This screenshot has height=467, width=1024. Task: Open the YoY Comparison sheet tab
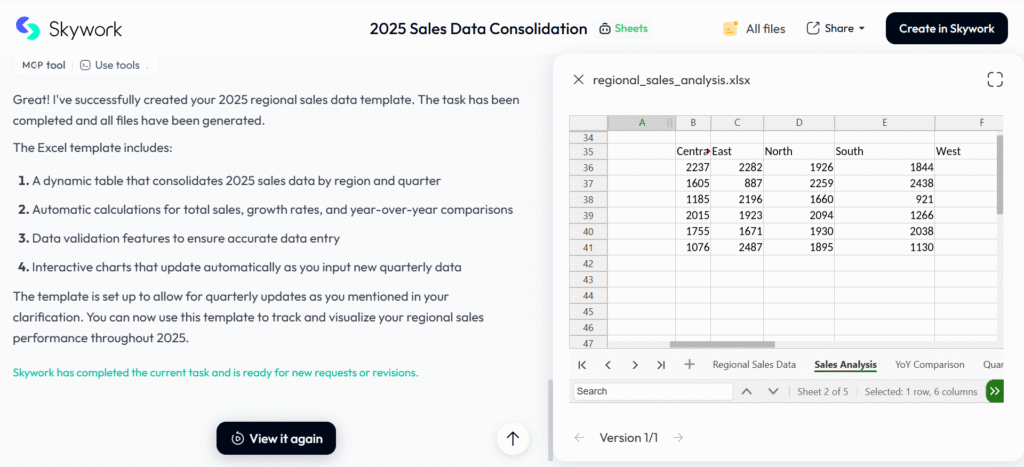[929, 365]
